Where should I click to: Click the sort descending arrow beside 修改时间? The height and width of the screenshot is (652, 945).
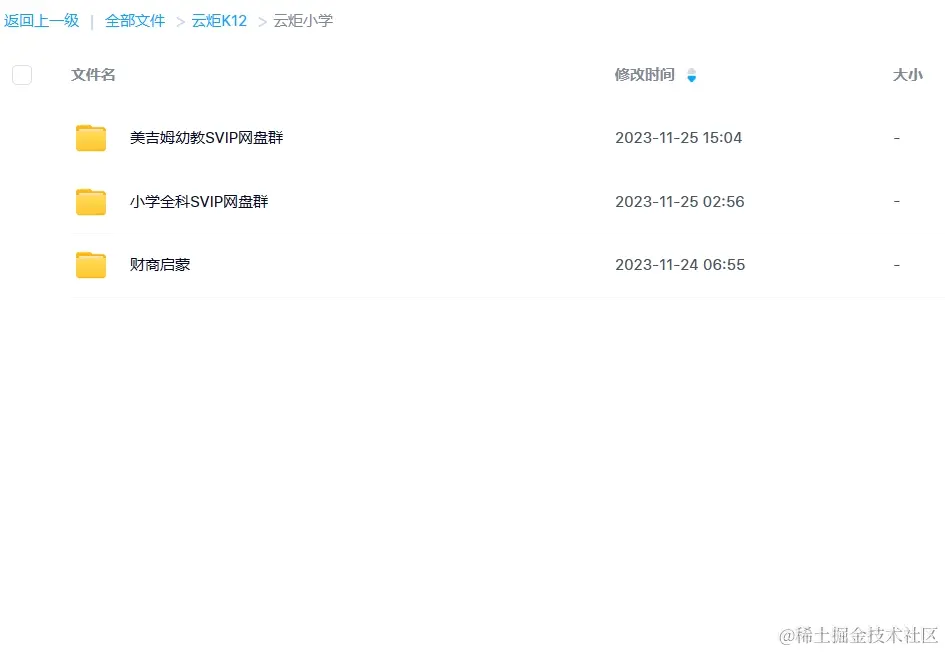click(691, 79)
